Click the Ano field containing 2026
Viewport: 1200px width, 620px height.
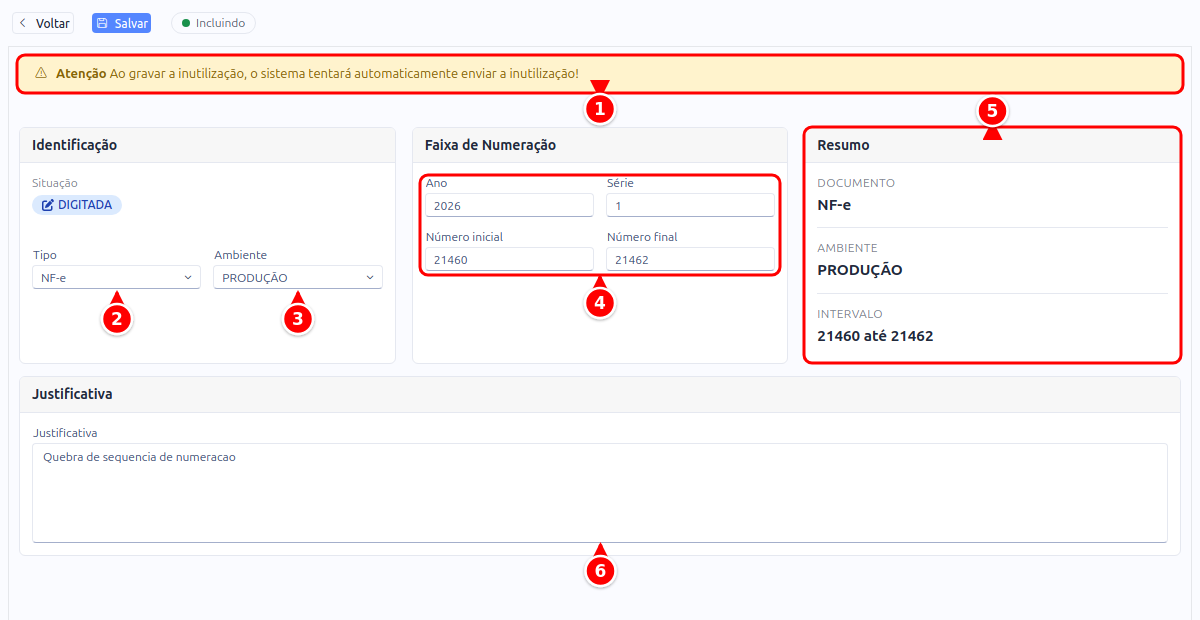(x=510, y=205)
